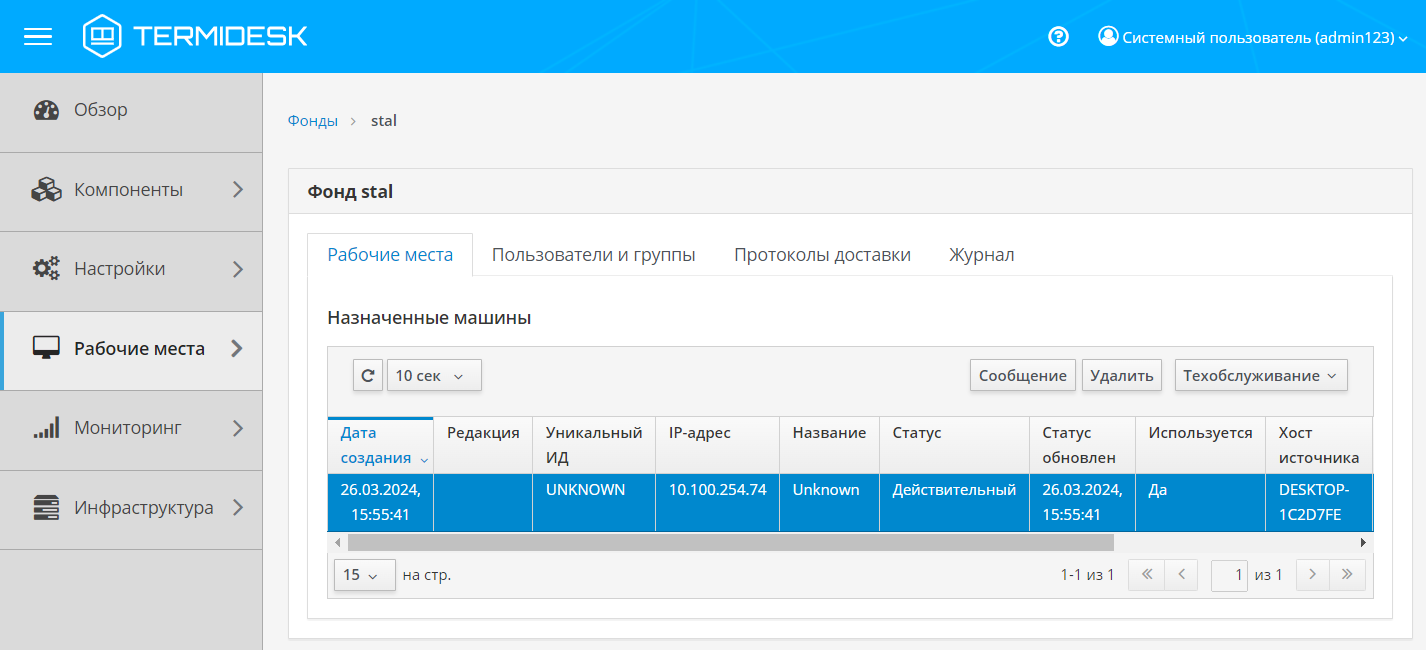Open the hamburger navigation menu
Screen dimensions: 1426x650
[x=38, y=37]
